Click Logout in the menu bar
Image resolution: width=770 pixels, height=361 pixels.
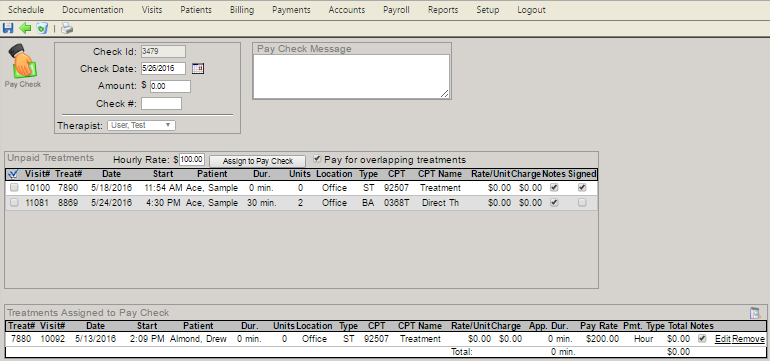531,10
